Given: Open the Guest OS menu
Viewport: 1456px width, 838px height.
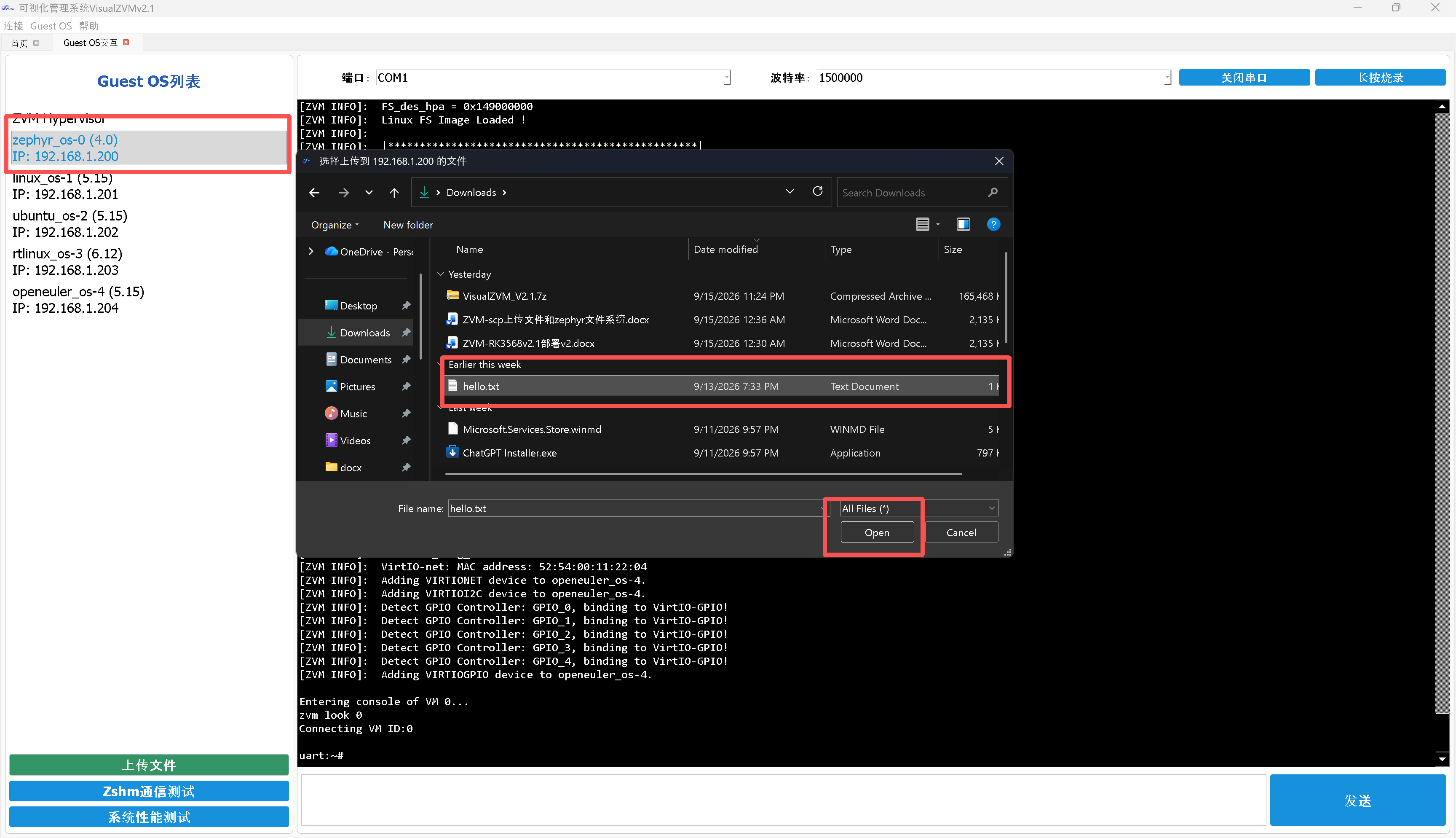Looking at the screenshot, I should click(51, 26).
